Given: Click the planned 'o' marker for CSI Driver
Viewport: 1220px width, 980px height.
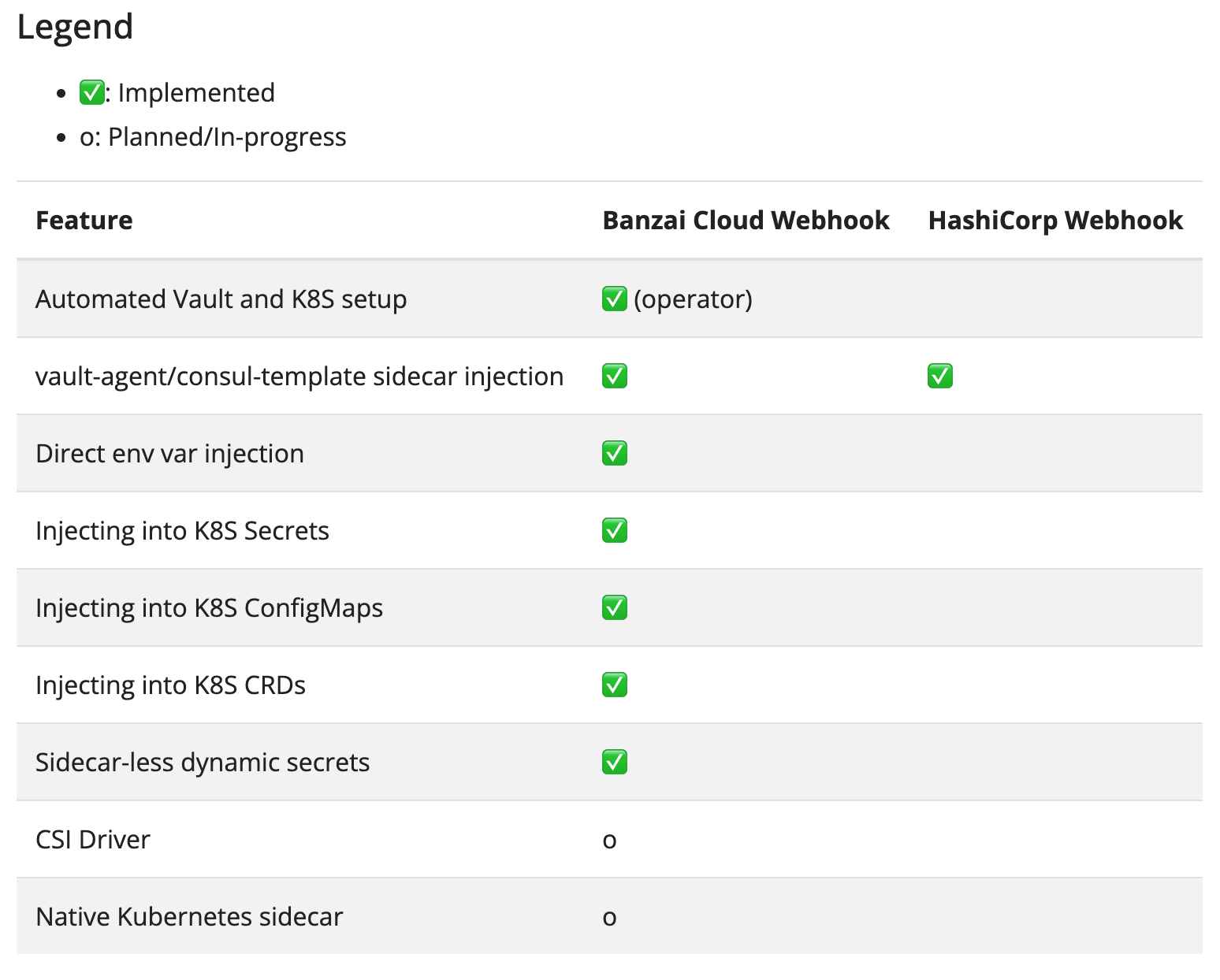Looking at the screenshot, I should 609,841.
